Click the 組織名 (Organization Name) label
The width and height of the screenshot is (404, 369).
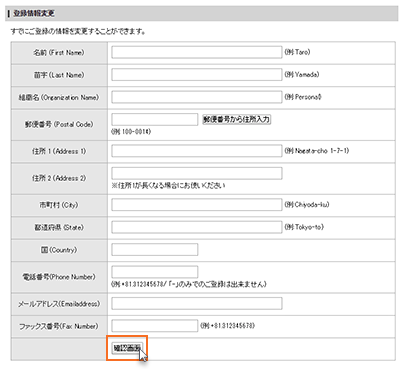(x=59, y=97)
